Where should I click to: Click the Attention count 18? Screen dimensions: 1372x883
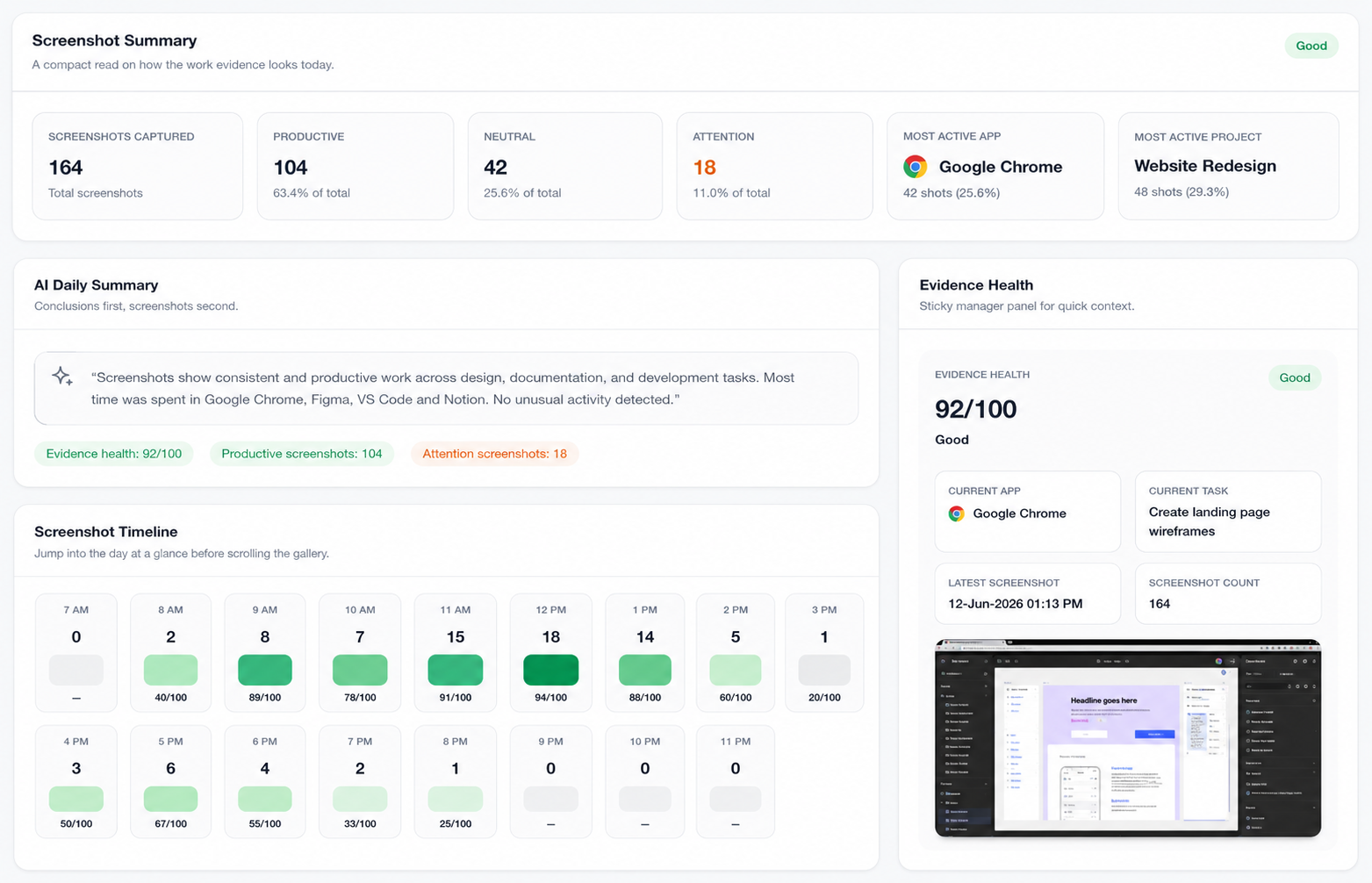click(705, 168)
